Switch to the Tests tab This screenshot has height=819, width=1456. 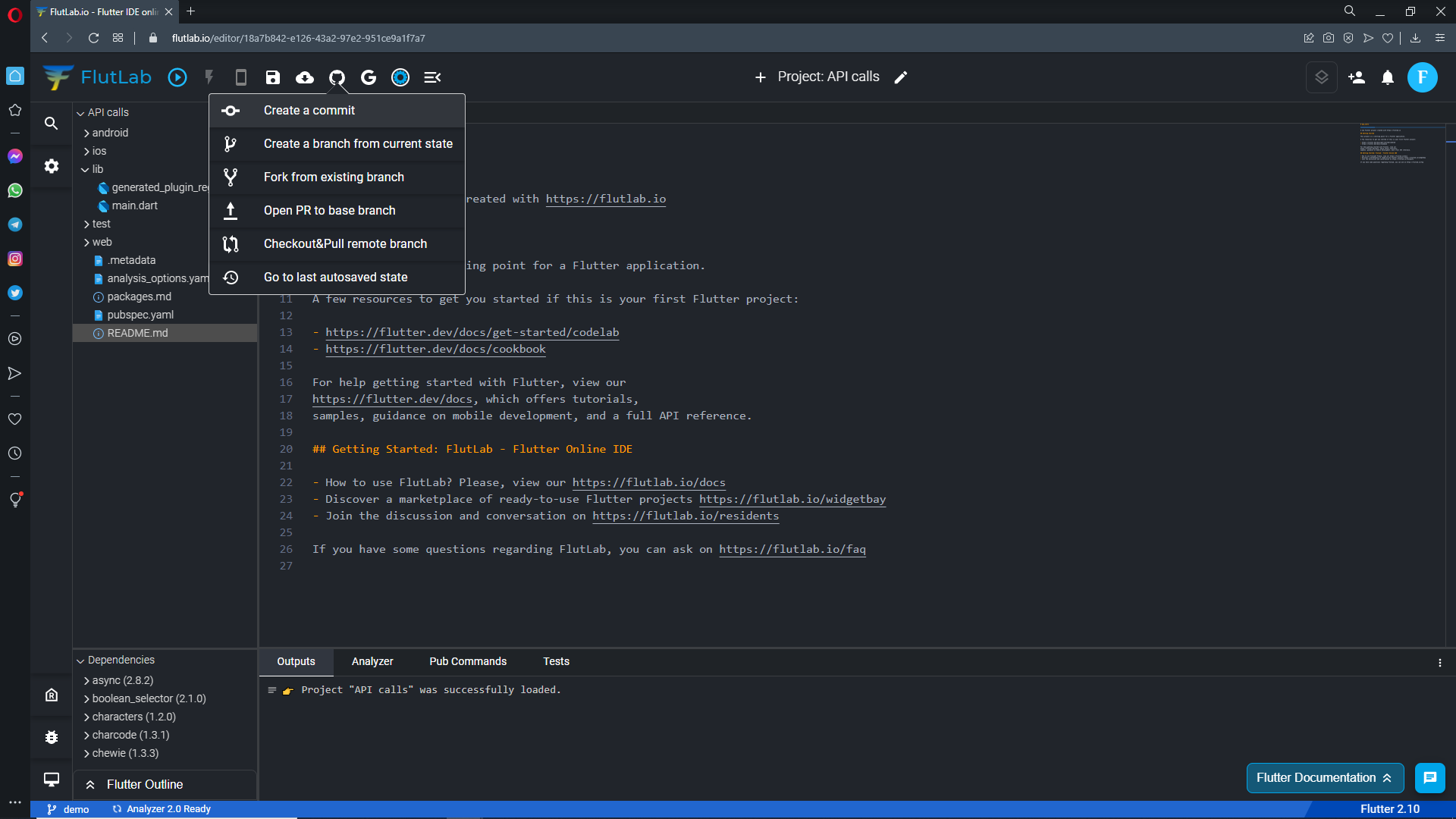coord(556,662)
